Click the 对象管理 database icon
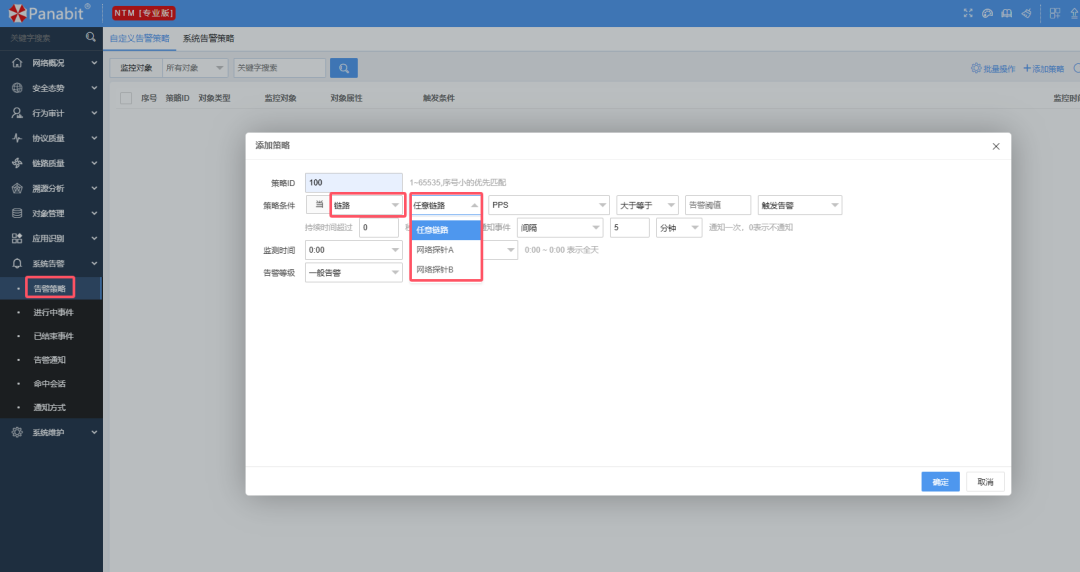 pyautogui.click(x=17, y=213)
